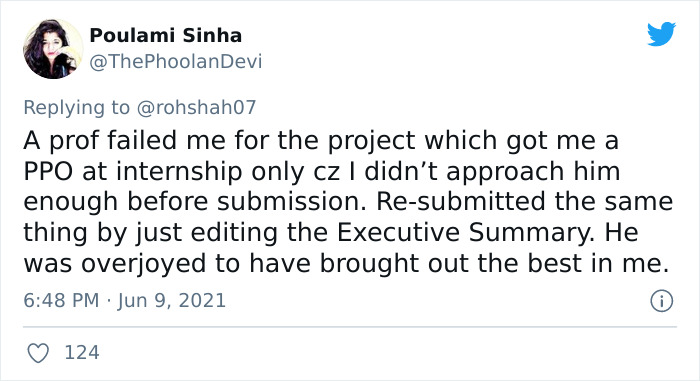Click the word "internship" in the tweet
Viewport: 700px width, 381px height.
pos(179,172)
